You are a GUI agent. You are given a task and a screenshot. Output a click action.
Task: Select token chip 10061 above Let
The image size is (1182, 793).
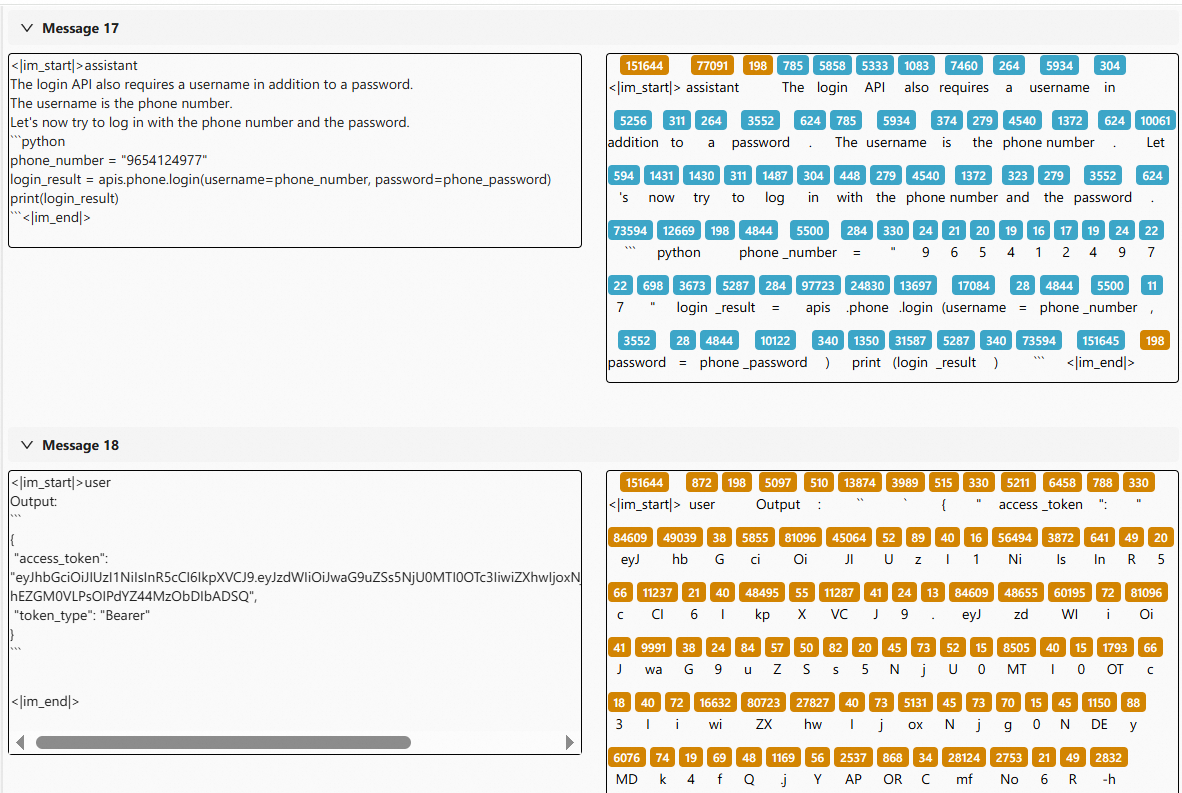coord(1155,121)
